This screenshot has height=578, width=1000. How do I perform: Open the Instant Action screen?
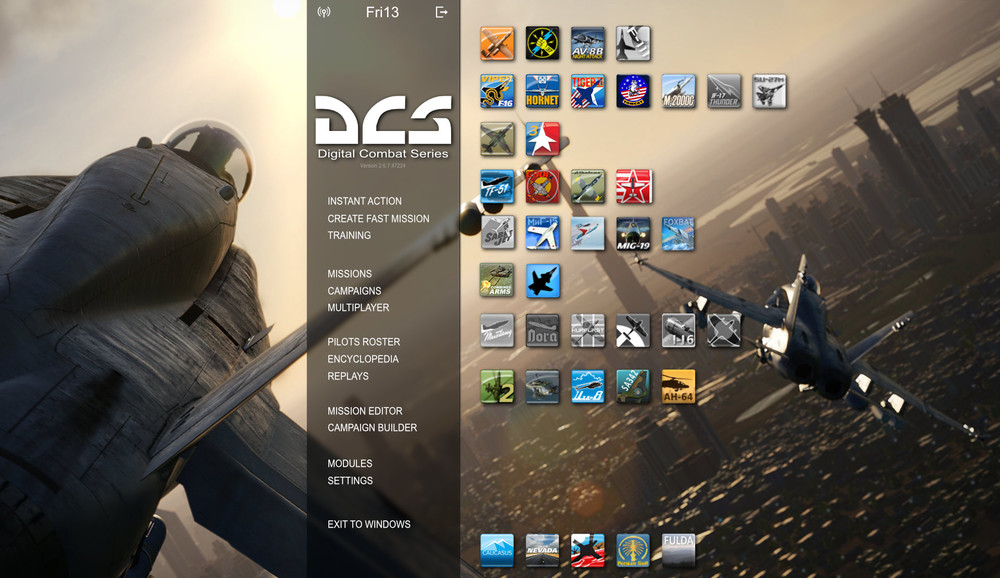click(364, 200)
